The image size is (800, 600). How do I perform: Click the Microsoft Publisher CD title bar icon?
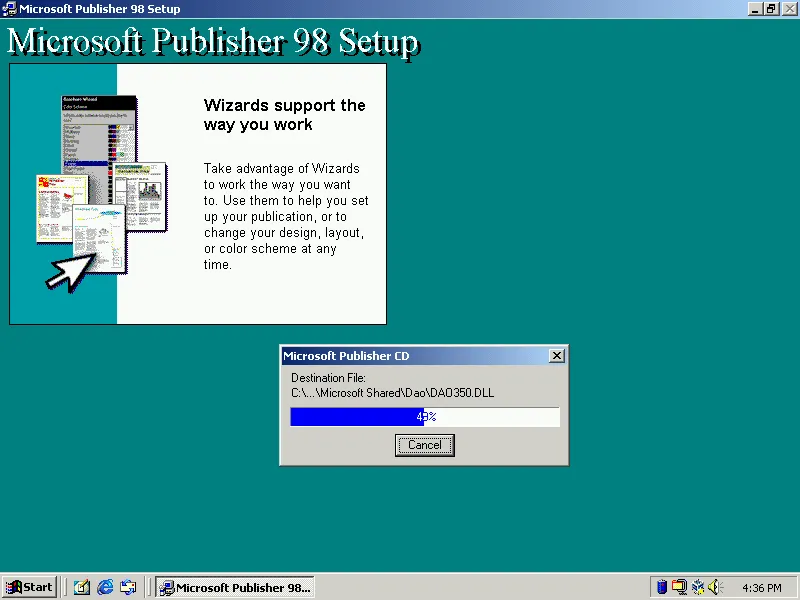coord(289,356)
